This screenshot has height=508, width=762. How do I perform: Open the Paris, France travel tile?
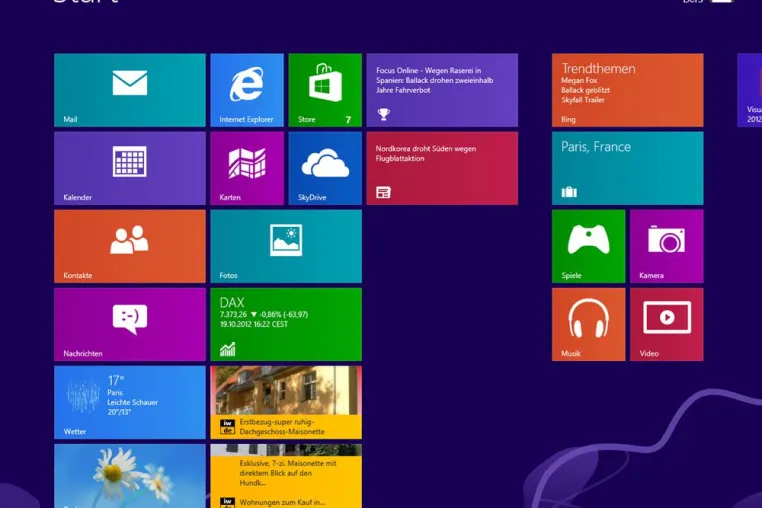tap(627, 168)
